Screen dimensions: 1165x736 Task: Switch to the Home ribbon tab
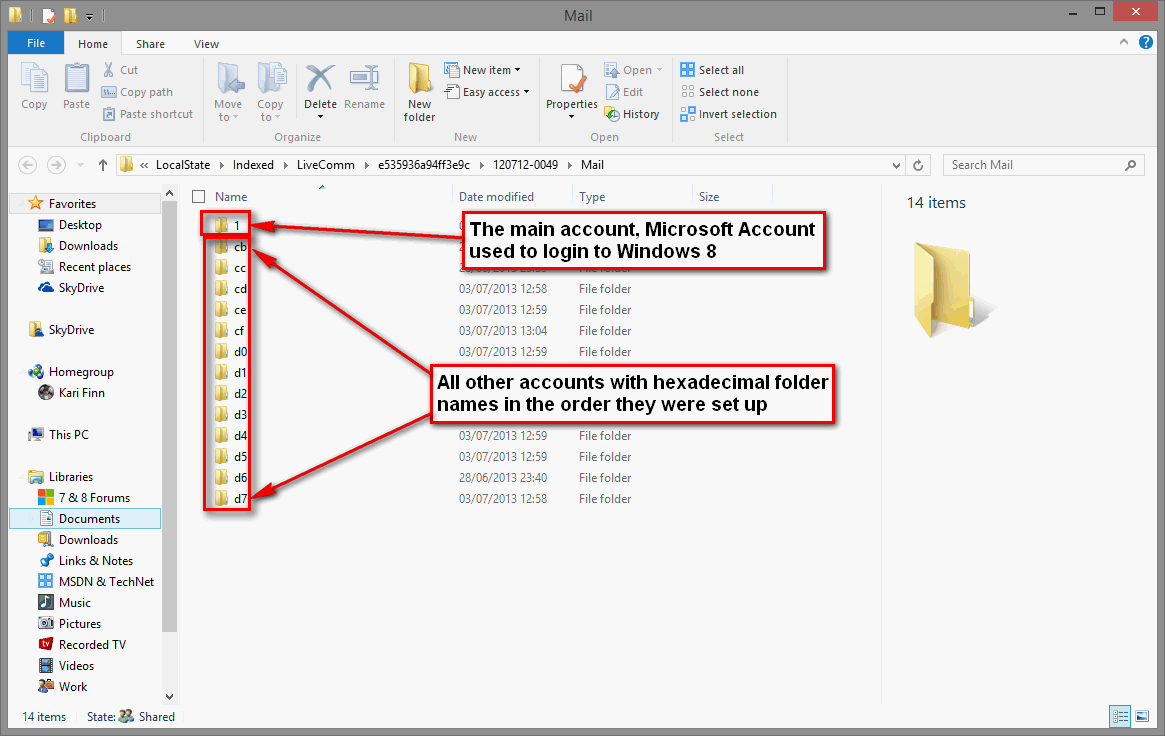coord(93,44)
